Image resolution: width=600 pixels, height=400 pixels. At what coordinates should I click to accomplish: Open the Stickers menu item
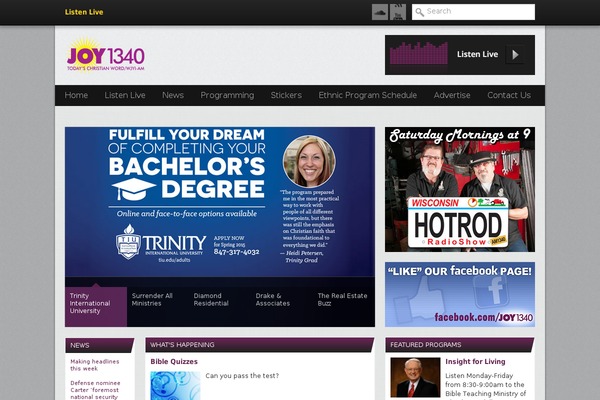click(x=286, y=95)
